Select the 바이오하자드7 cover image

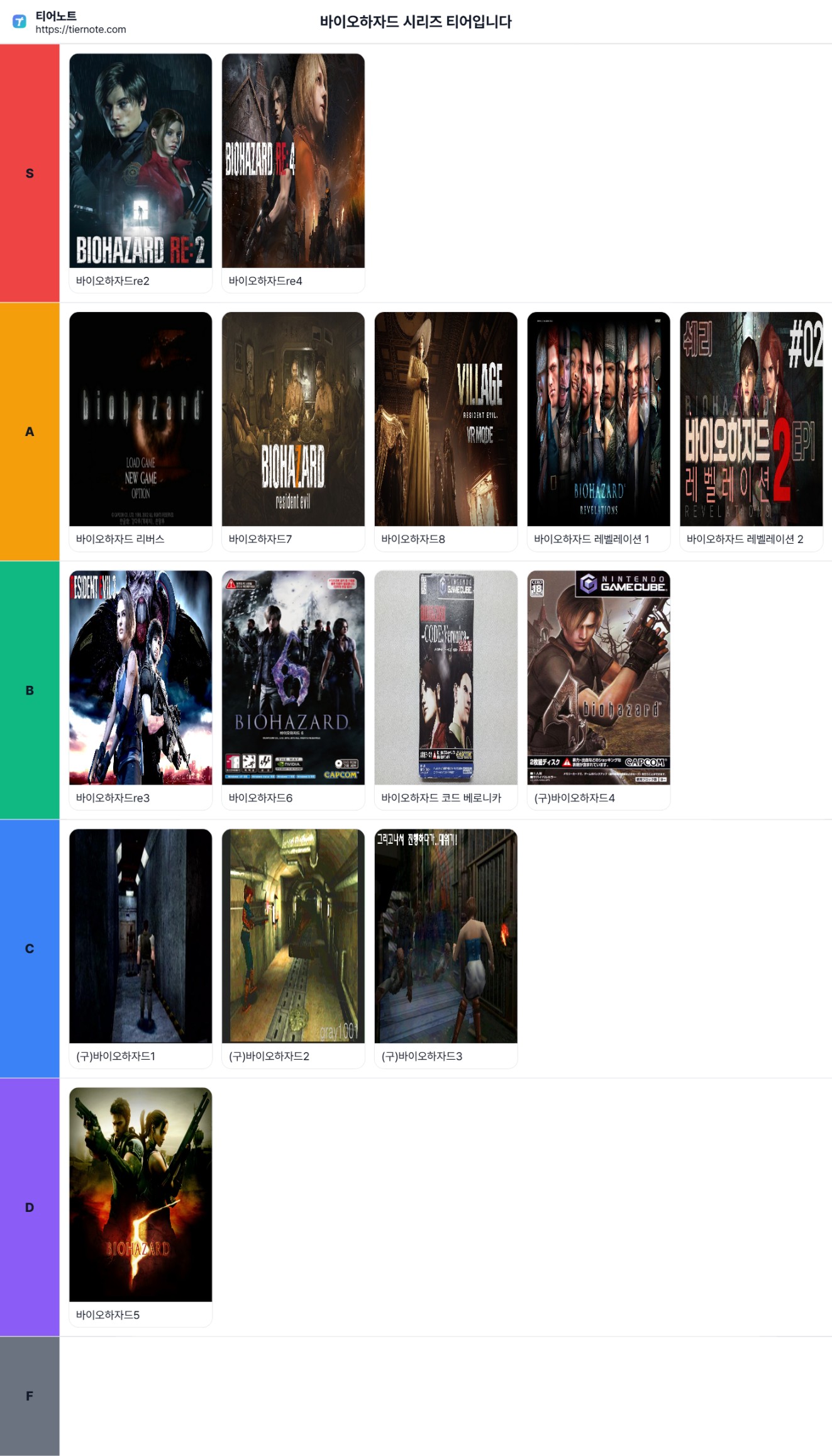pyautogui.click(x=293, y=419)
